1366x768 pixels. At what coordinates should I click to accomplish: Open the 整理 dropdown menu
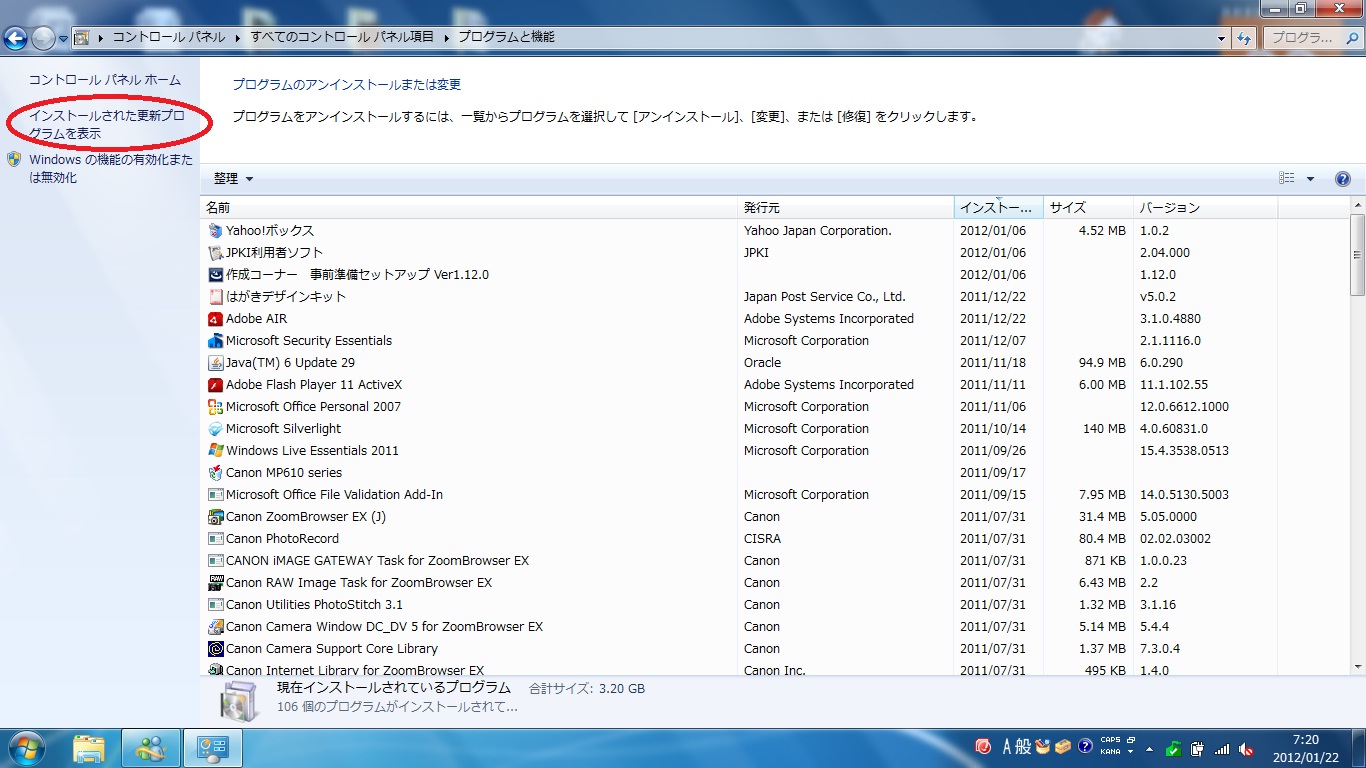click(233, 179)
